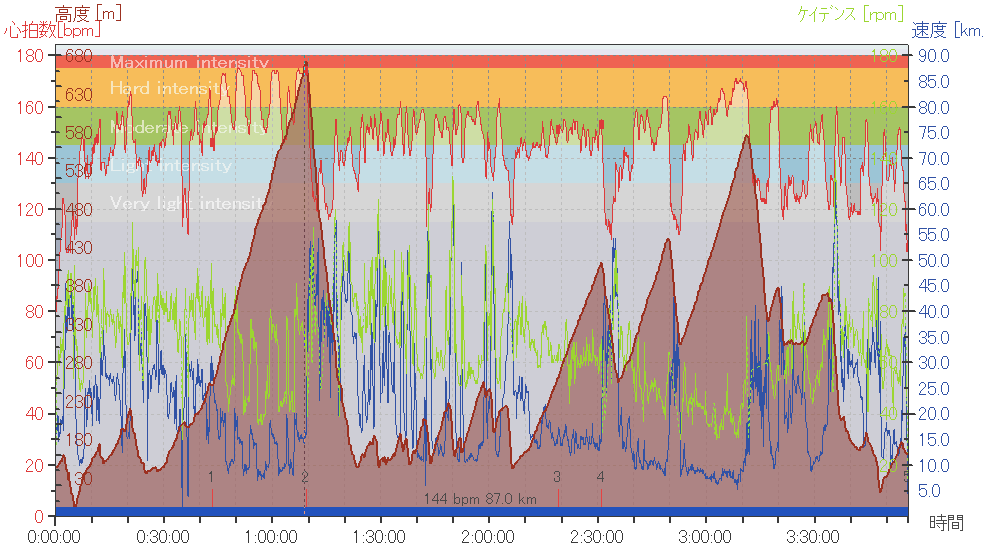The height and width of the screenshot is (552, 983).
Task: Click the 25.0 speed axis value
Action: click(934, 388)
